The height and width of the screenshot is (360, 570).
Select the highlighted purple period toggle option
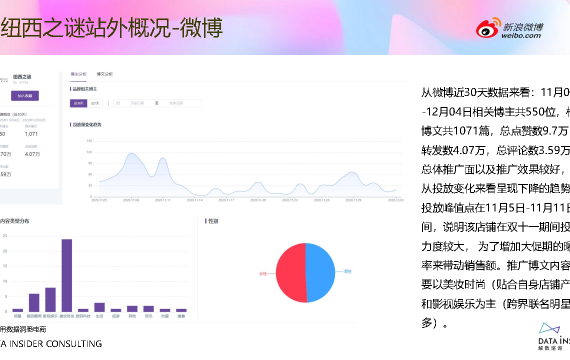click(x=79, y=103)
